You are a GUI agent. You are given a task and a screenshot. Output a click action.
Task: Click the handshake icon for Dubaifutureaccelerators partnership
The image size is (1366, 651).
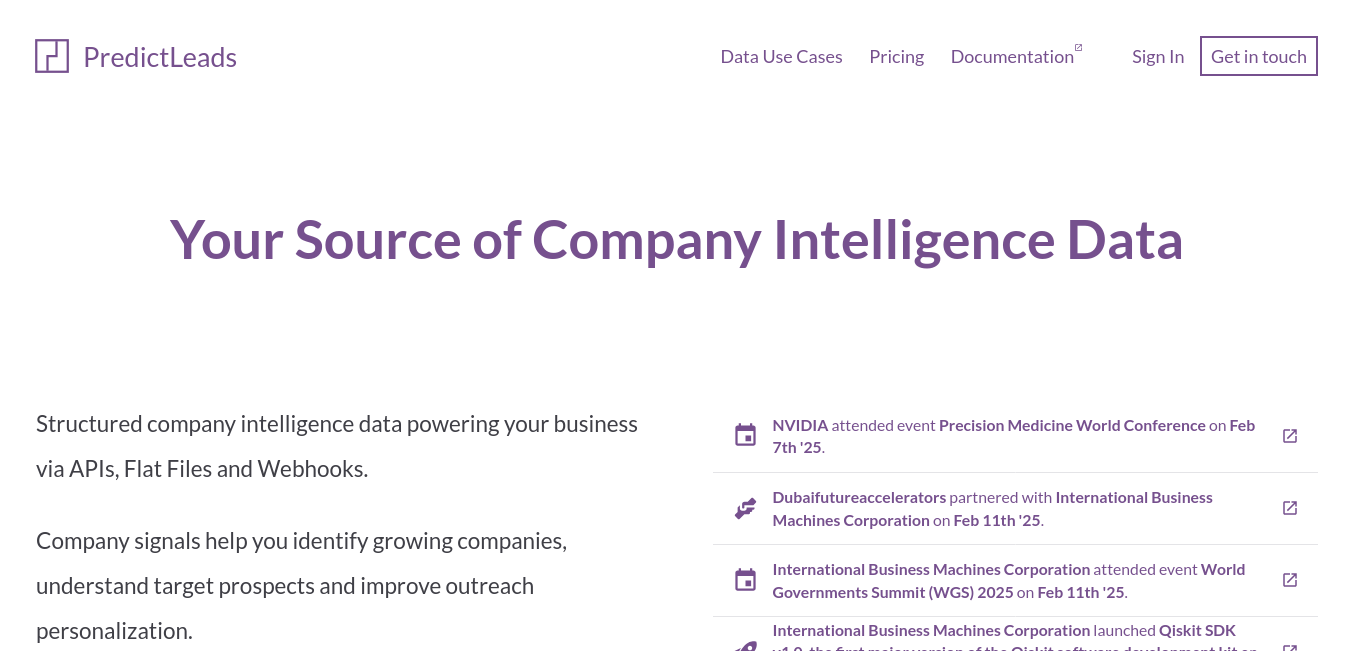745,508
